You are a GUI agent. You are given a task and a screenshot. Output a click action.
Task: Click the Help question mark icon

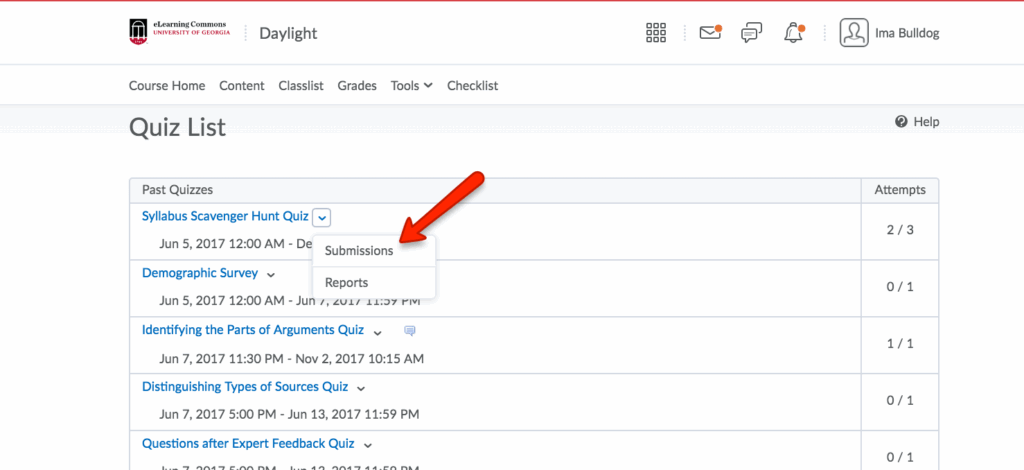[x=901, y=122]
